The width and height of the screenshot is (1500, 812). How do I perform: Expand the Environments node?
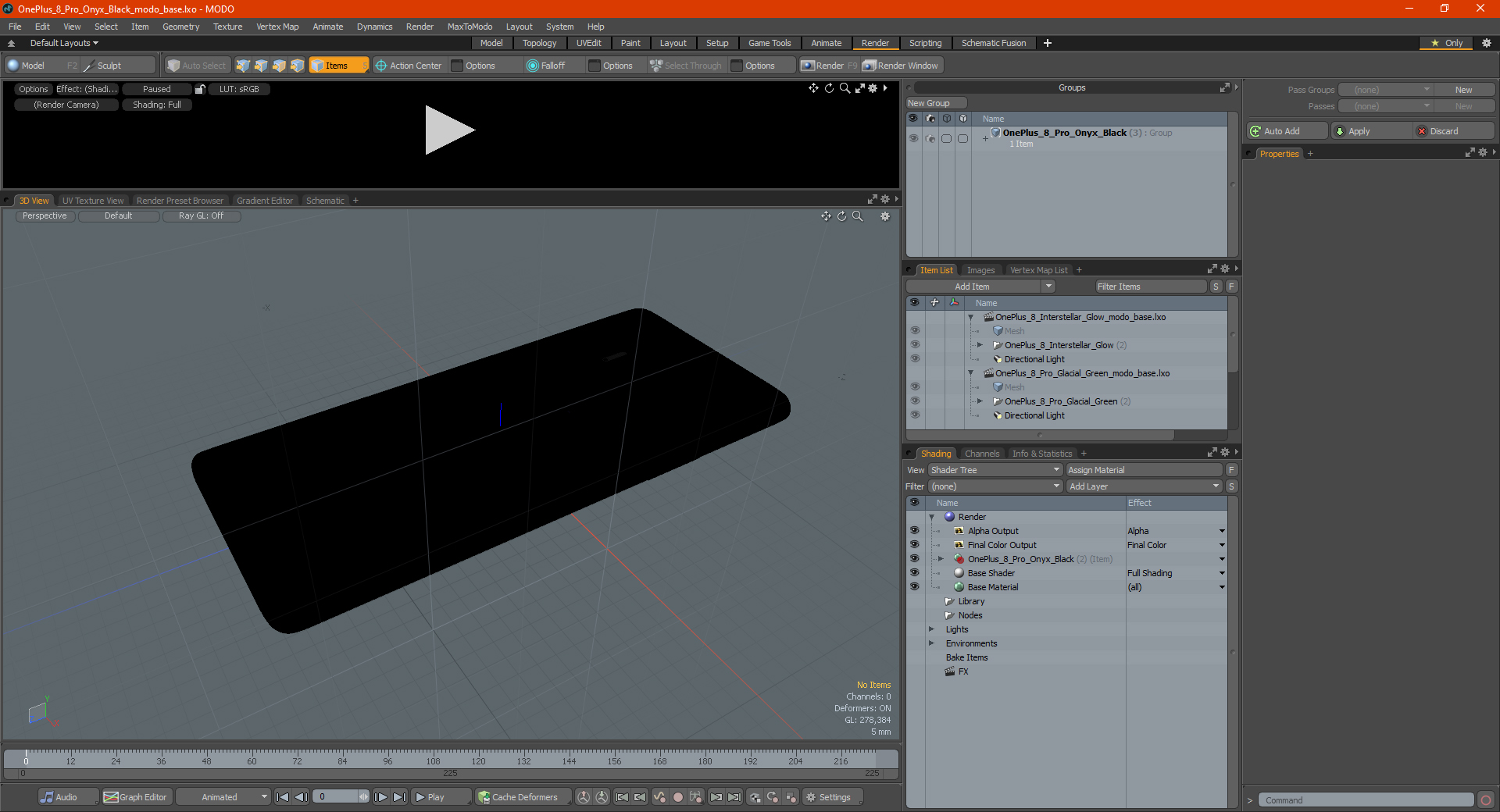(x=931, y=643)
